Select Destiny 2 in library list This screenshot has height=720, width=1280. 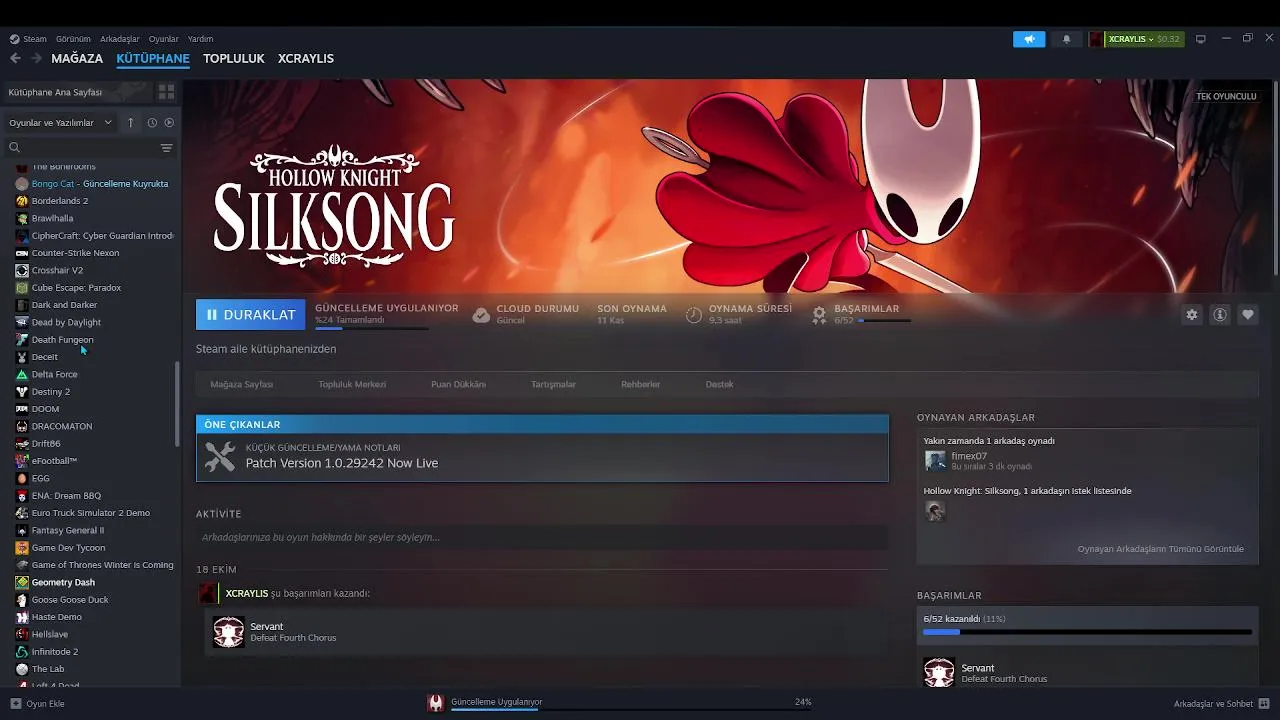(50, 392)
